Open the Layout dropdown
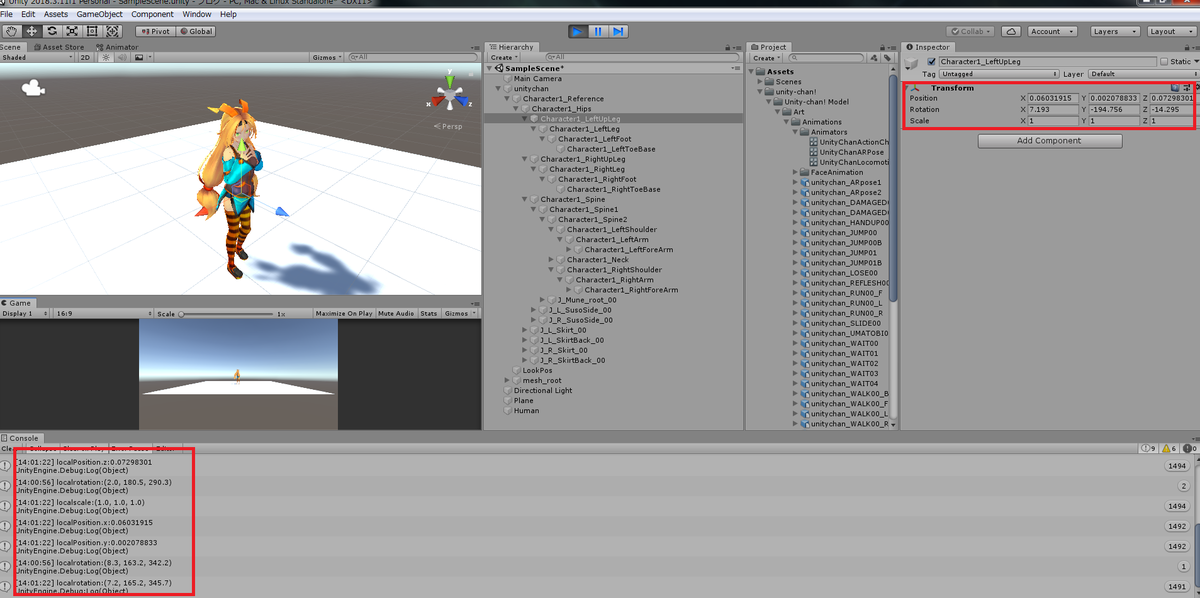This screenshot has width=1200, height=598. tap(1172, 31)
